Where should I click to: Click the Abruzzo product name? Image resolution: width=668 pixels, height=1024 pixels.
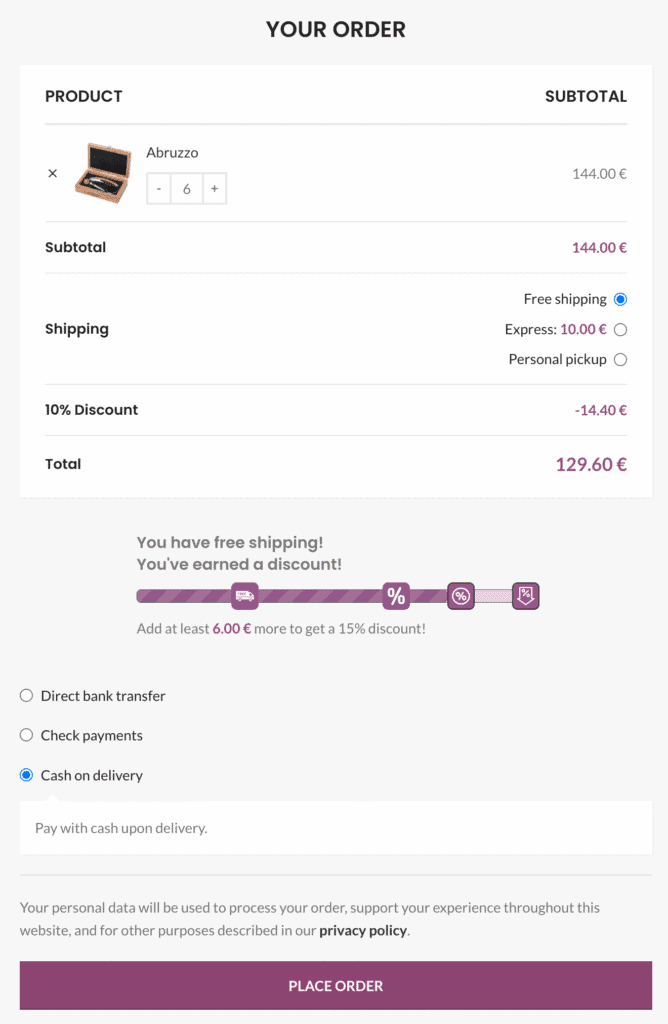172,153
